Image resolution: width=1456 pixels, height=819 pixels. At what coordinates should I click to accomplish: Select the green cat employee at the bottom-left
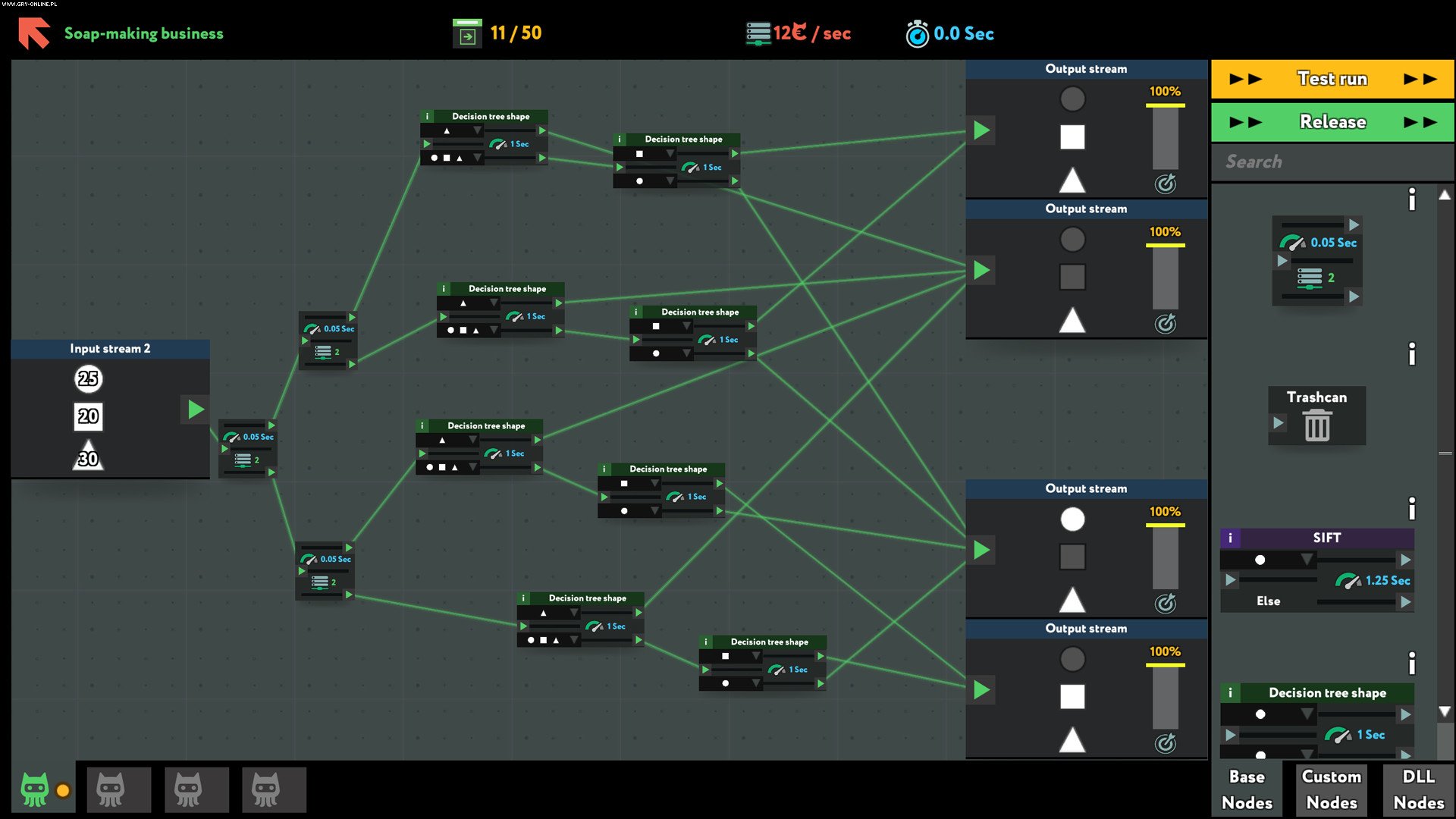pos(34,789)
